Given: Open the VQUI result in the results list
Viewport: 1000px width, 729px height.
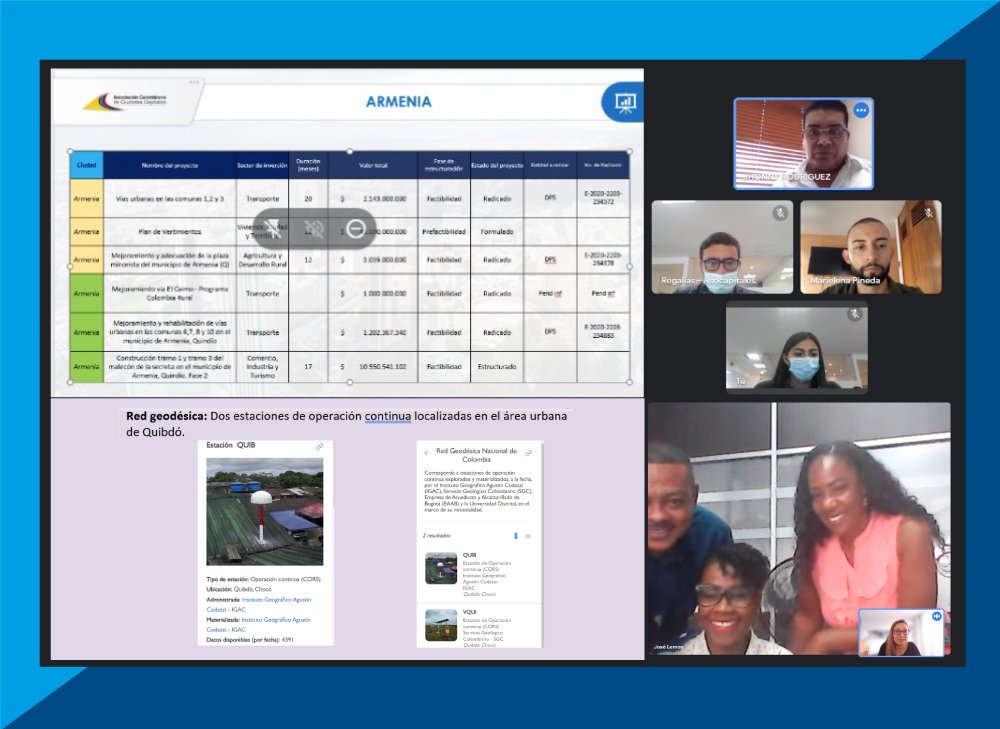Looking at the screenshot, I should [x=478, y=627].
